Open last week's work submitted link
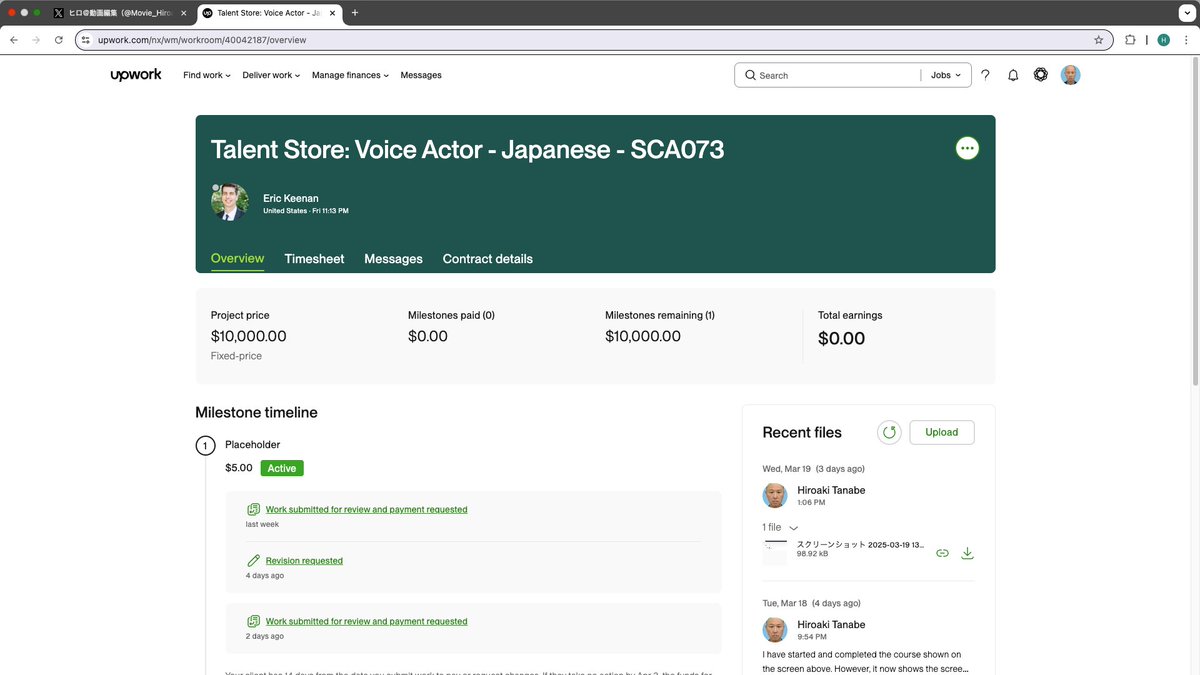 [x=366, y=509]
